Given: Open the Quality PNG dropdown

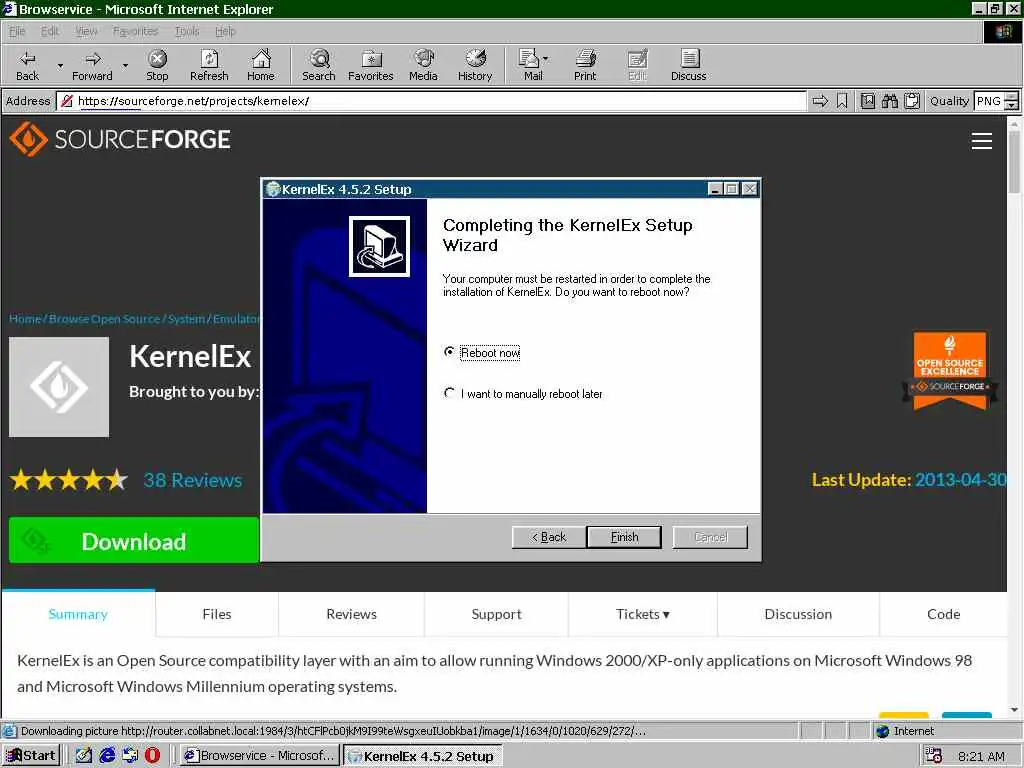Looking at the screenshot, I should [x=1011, y=101].
